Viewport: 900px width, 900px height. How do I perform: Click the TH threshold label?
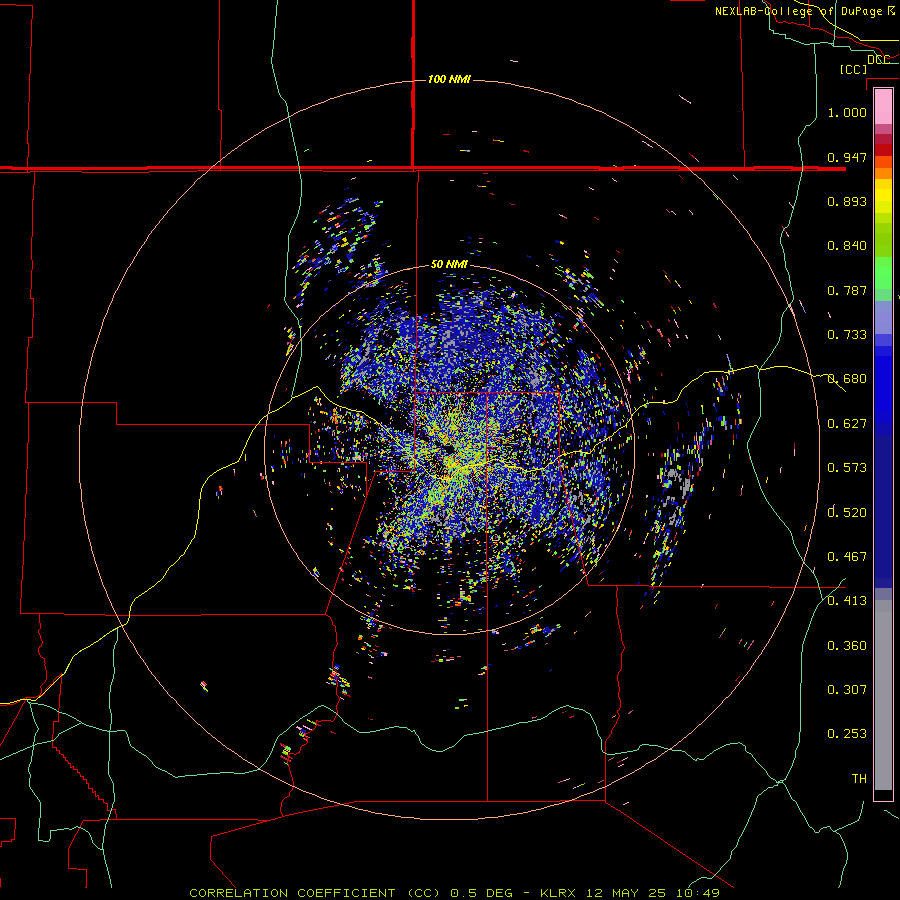pyautogui.click(x=859, y=778)
